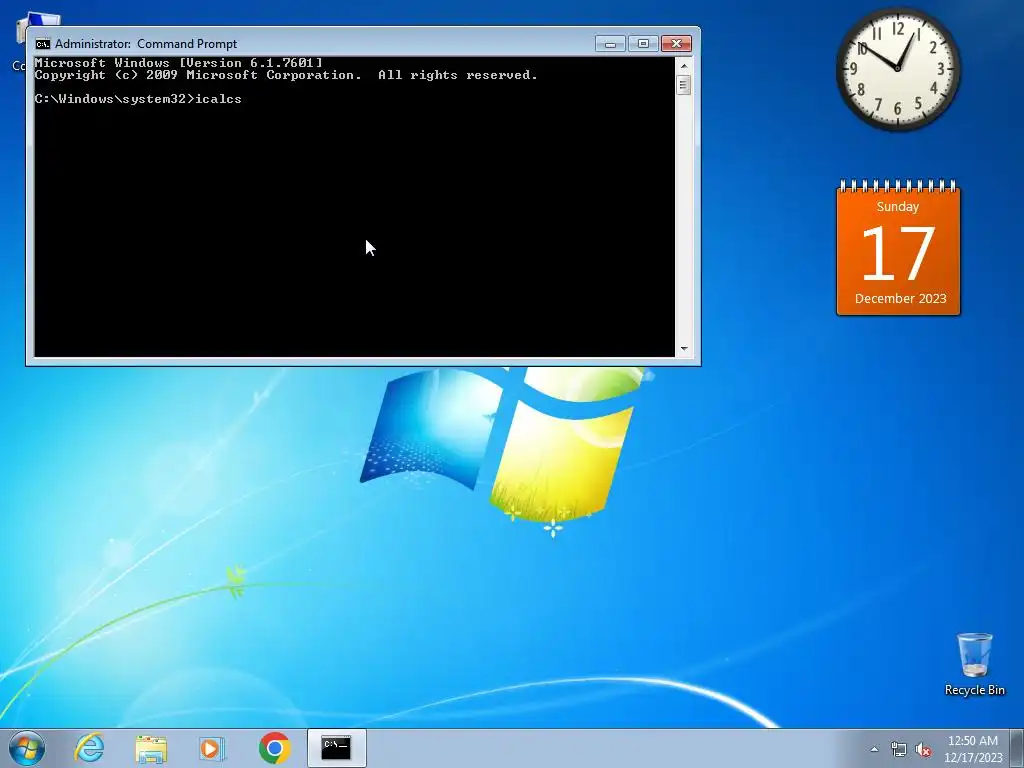1024x768 pixels.
Task: Click the muted volume tray icon
Action: click(923, 750)
